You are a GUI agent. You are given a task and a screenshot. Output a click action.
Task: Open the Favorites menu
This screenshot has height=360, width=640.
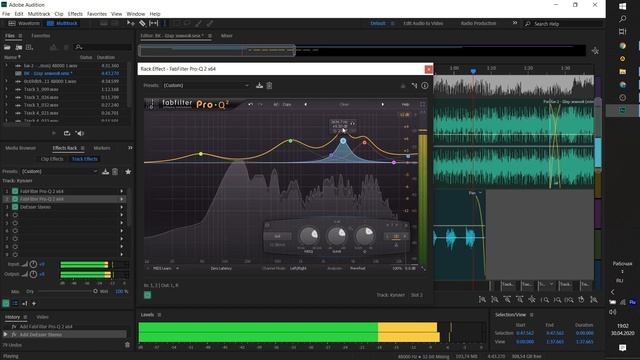click(x=97, y=14)
